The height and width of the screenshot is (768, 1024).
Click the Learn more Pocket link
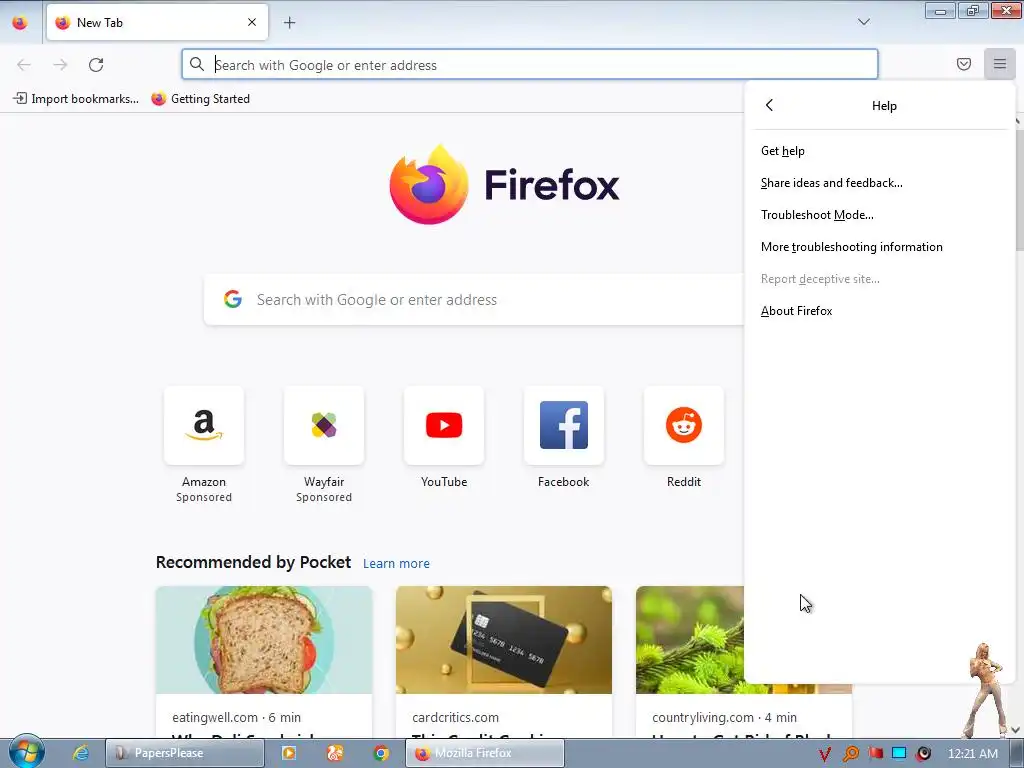[396, 563]
